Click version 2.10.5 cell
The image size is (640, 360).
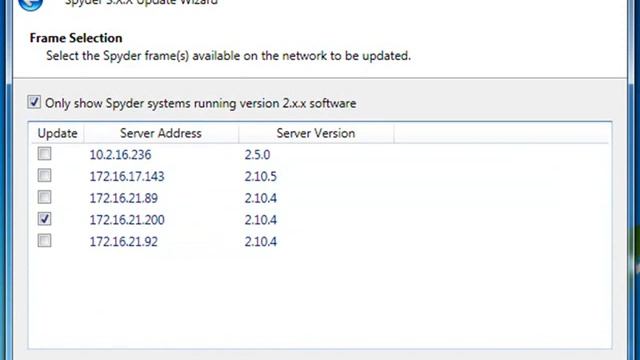point(260,177)
